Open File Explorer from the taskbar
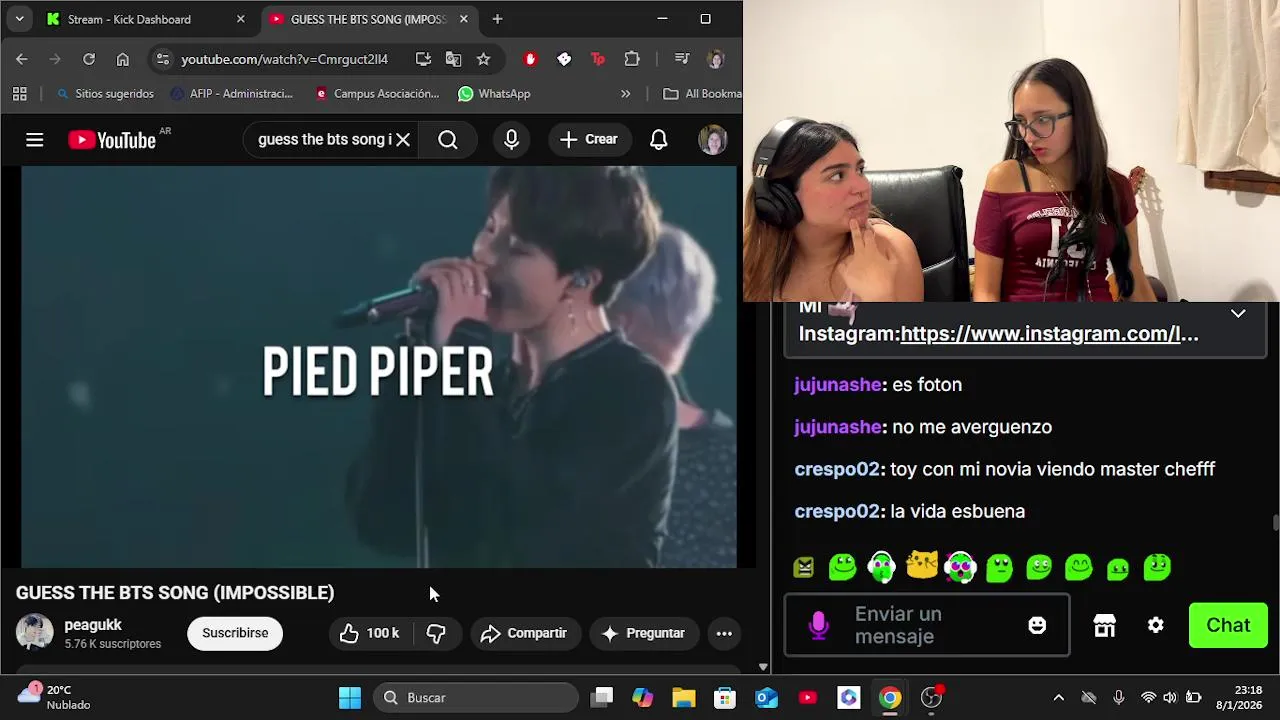1280x720 pixels. (684, 698)
